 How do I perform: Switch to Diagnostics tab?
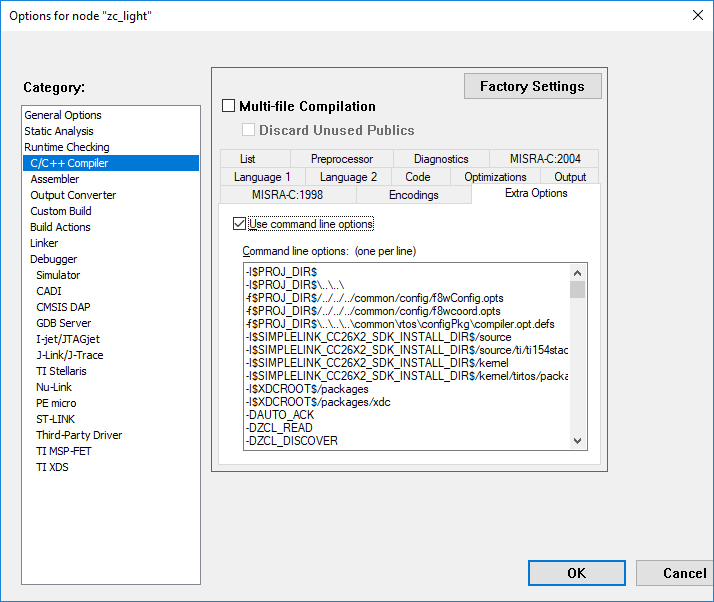pos(441,158)
